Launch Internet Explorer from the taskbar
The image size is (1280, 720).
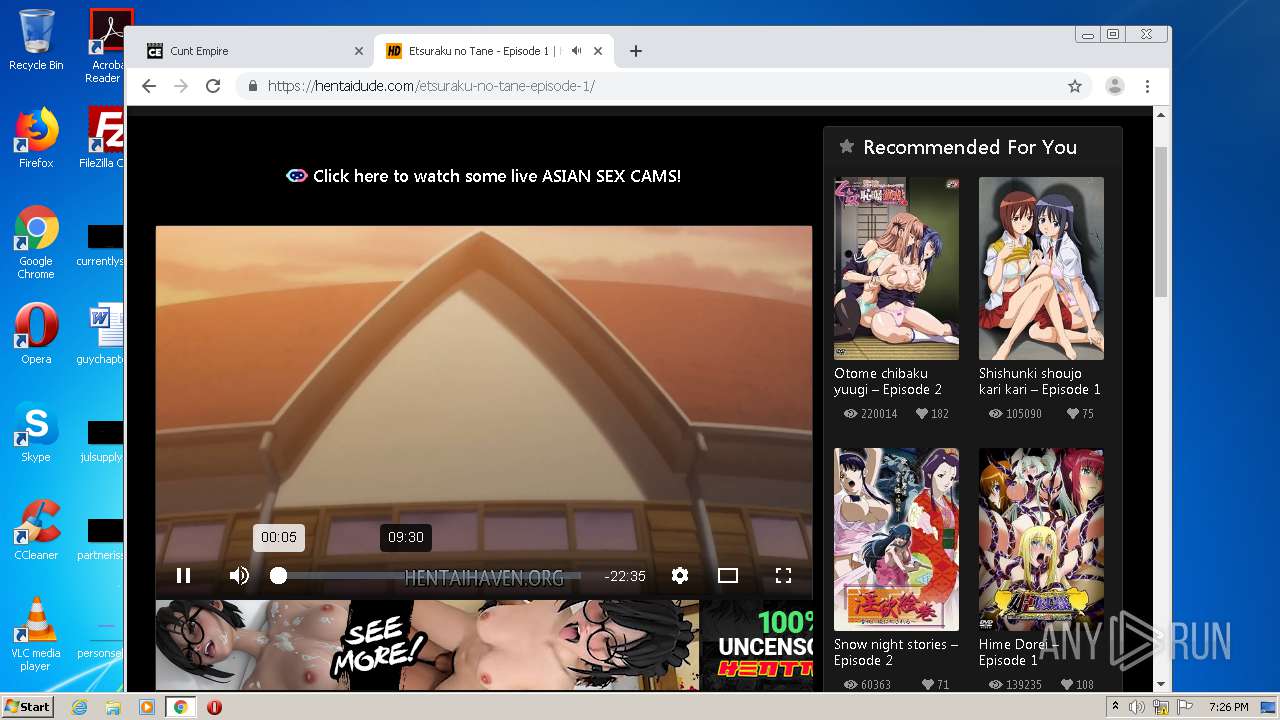79,707
